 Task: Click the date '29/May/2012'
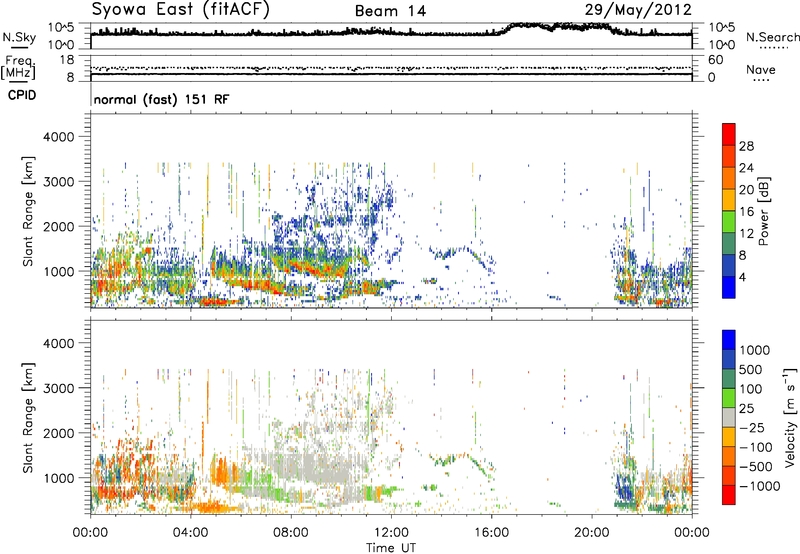tap(638, 9)
